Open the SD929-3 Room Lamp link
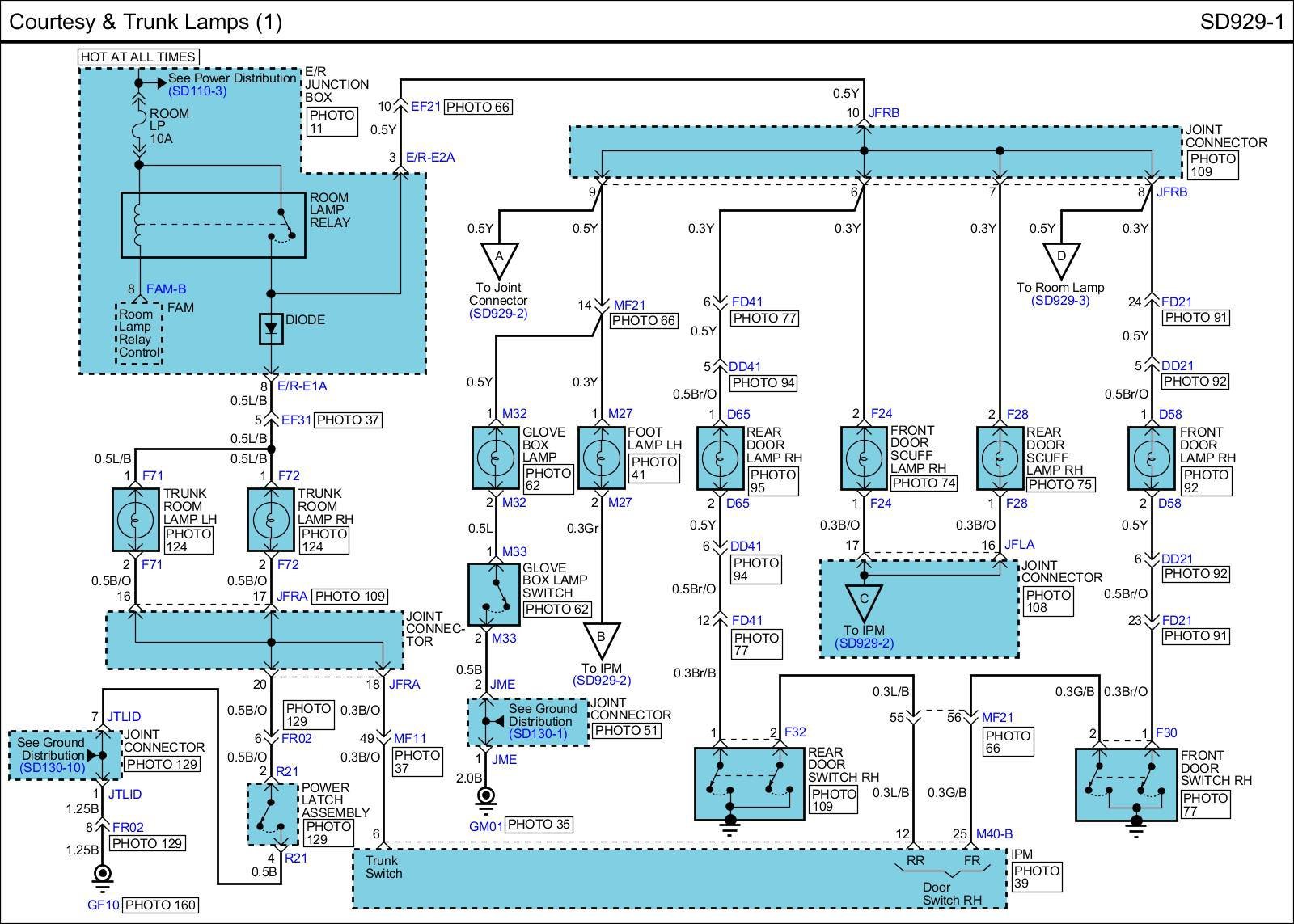The image size is (1294, 924). pyautogui.click(x=1060, y=301)
